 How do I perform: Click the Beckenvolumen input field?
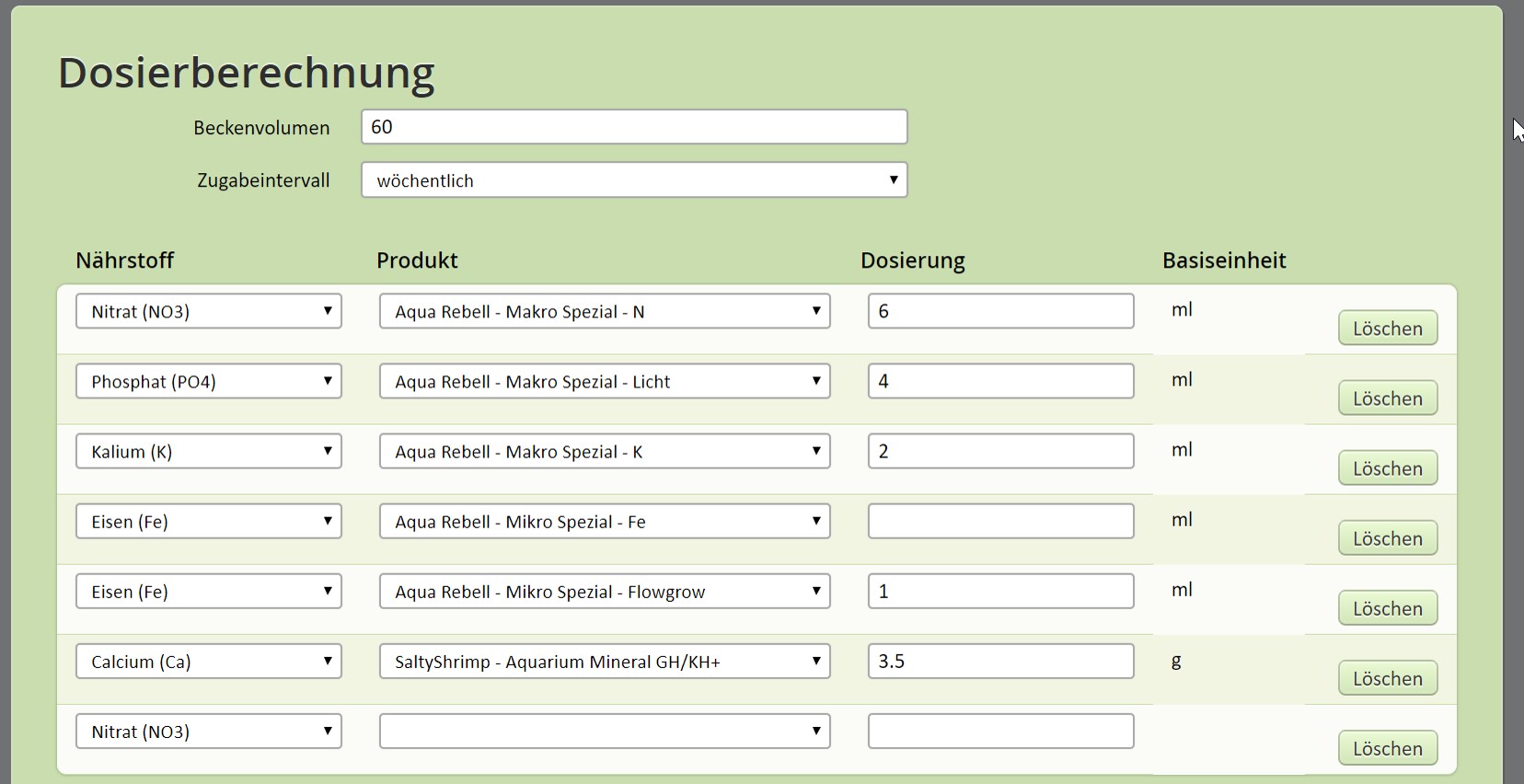tap(633, 127)
